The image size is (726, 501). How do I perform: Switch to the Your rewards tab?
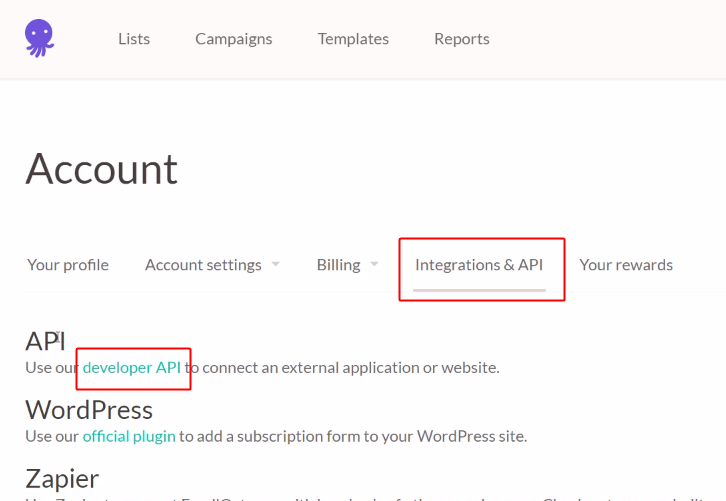626,265
